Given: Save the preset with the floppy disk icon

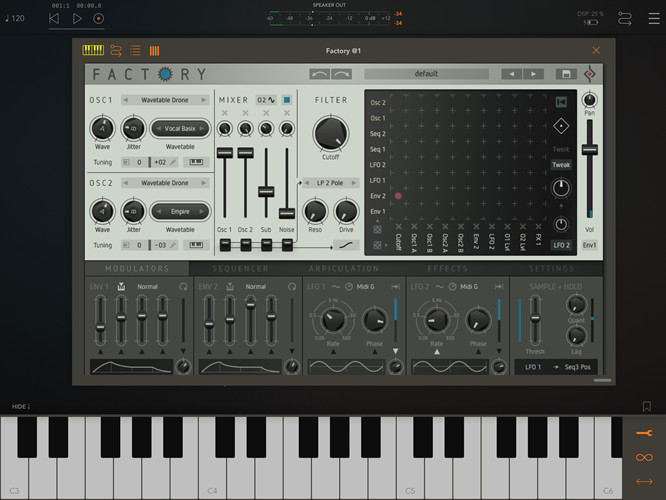Looking at the screenshot, I should [x=566, y=74].
